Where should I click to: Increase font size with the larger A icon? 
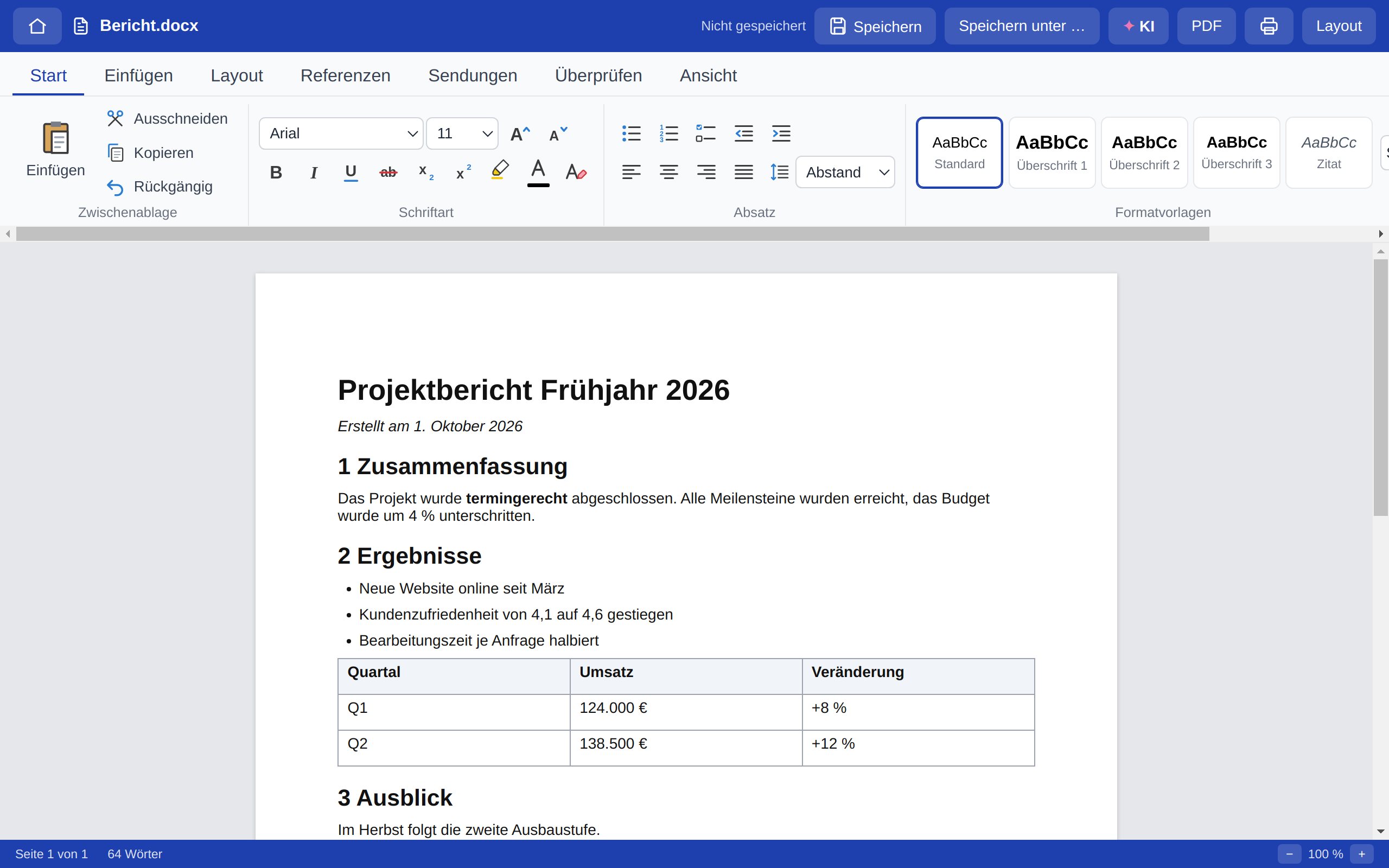[x=520, y=134]
